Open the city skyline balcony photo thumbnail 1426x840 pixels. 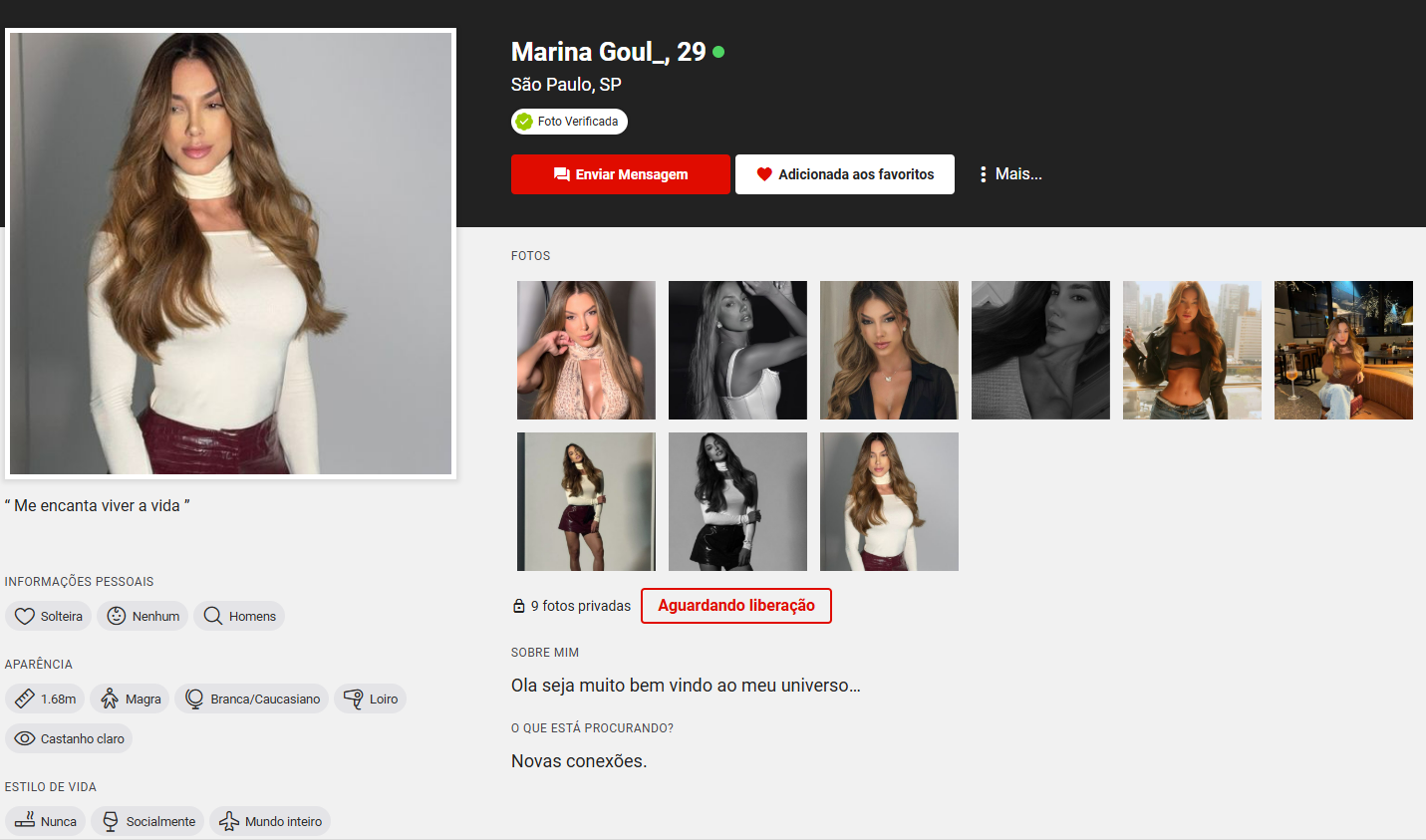[1191, 350]
